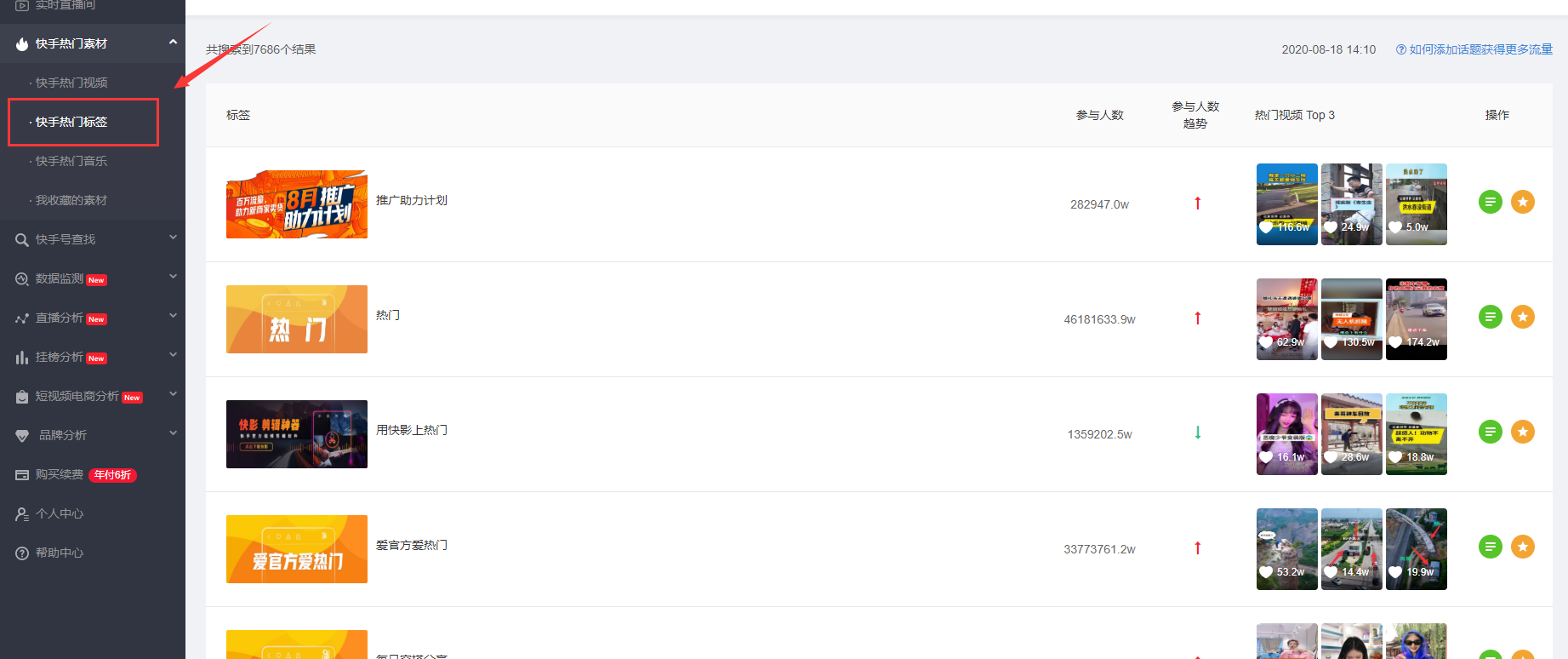
Task: Open details list icon for 推广助力计划
Action: tap(1491, 202)
